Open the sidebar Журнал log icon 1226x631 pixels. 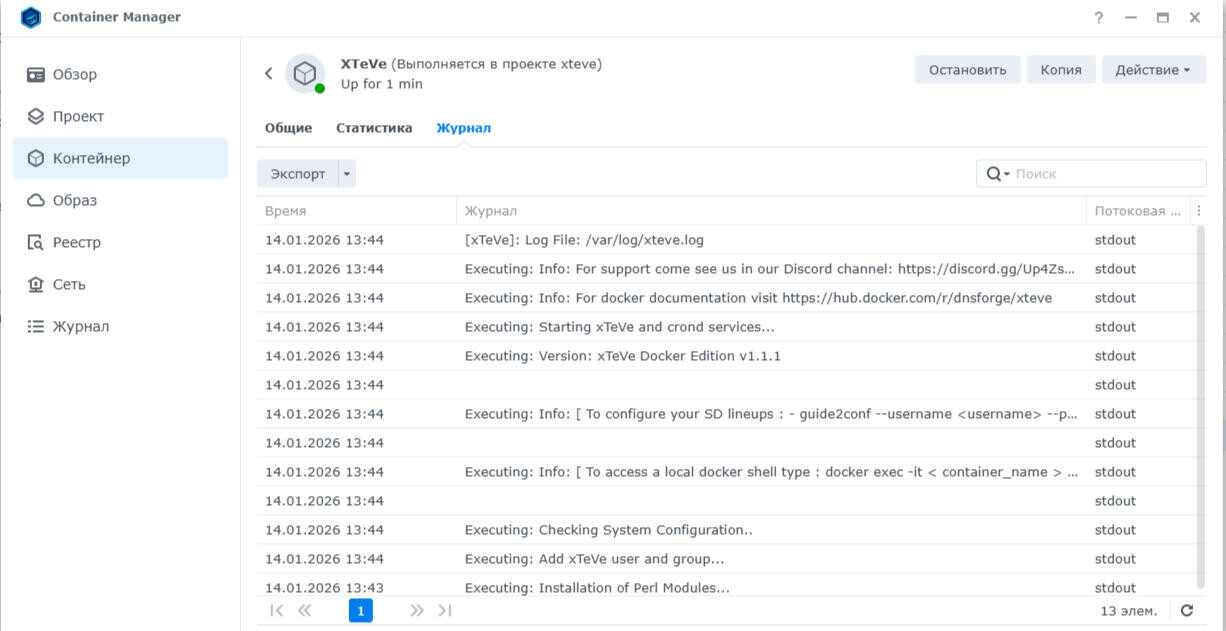tap(36, 326)
